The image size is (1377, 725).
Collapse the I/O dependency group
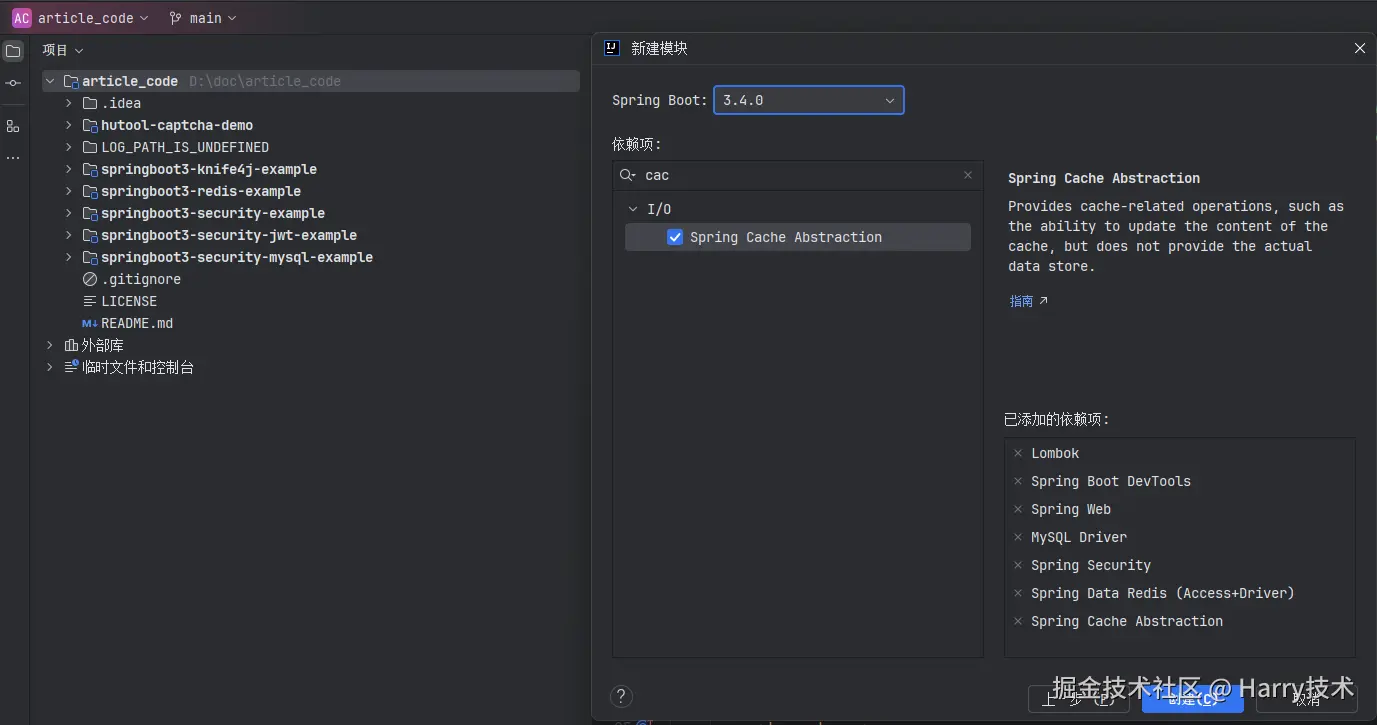(632, 209)
